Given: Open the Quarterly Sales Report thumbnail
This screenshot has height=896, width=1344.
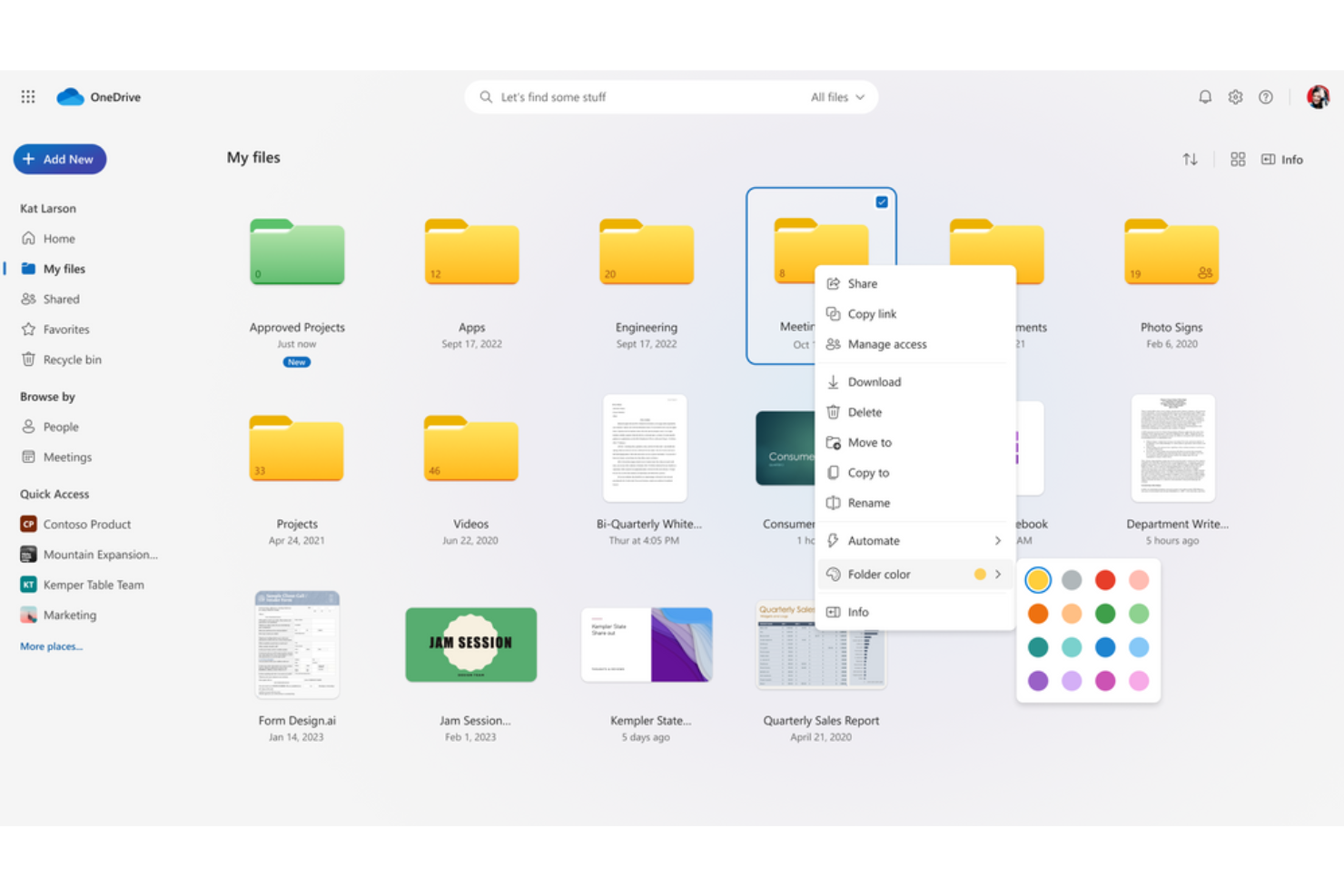Looking at the screenshot, I should pyautogui.click(x=821, y=645).
